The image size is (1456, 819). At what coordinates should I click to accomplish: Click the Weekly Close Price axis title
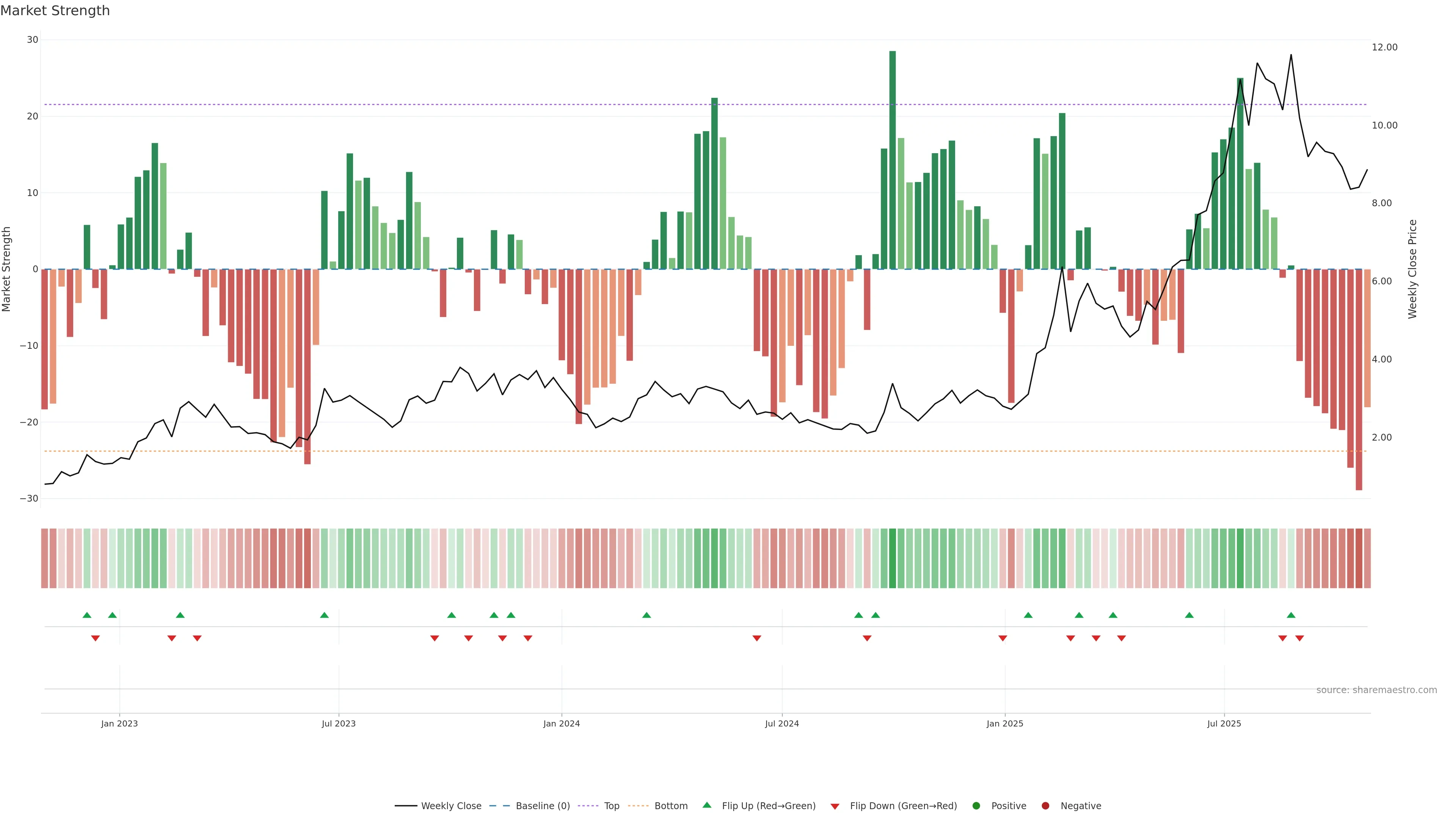click(x=1412, y=269)
